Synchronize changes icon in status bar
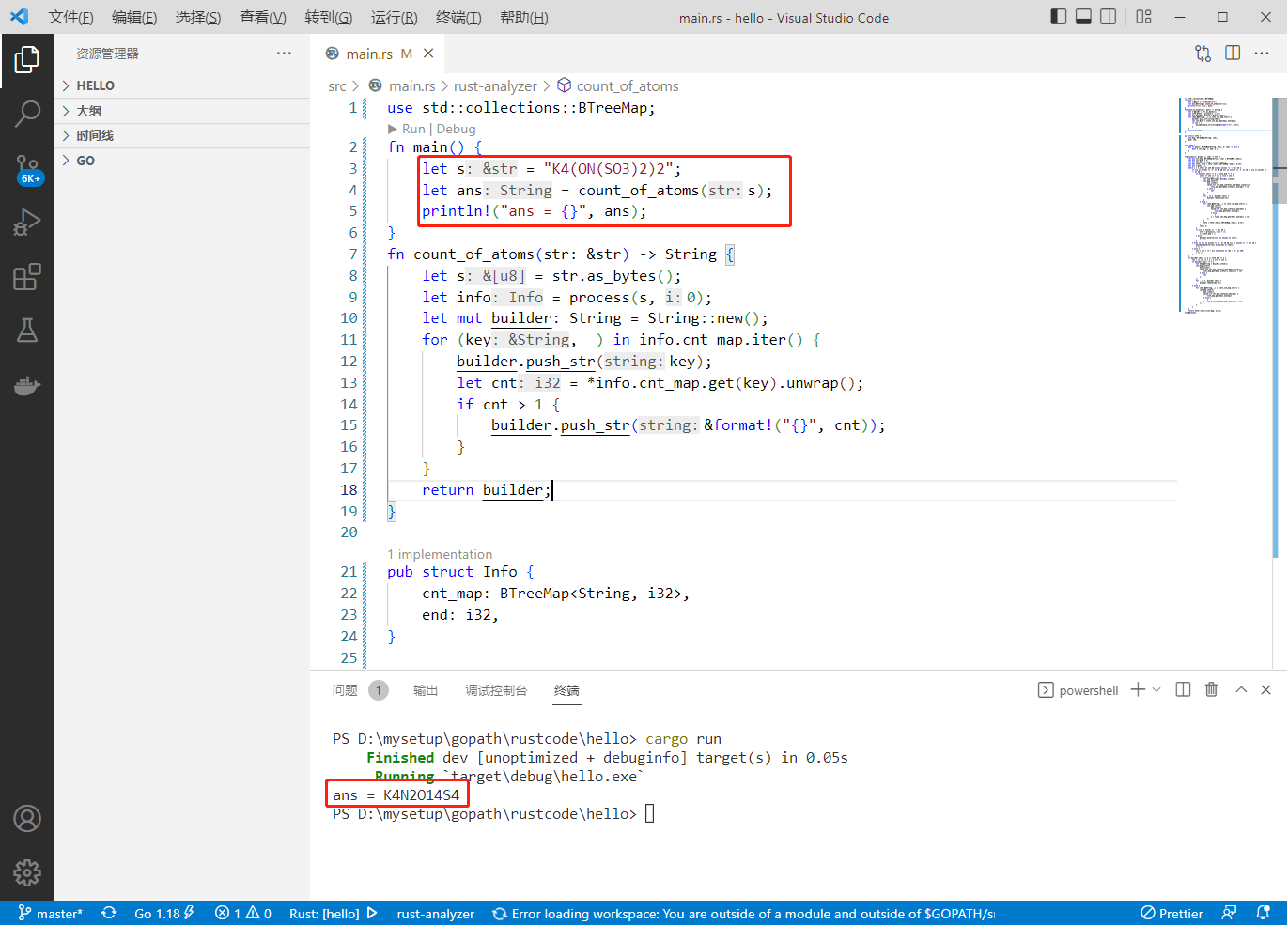1288x925 pixels. click(x=109, y=913)
